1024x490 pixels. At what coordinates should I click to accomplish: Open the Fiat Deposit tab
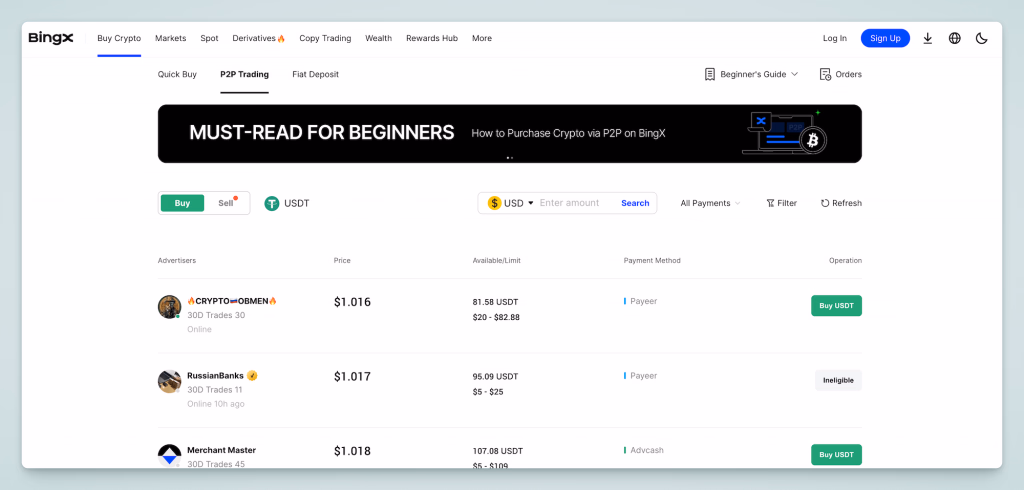315,74
